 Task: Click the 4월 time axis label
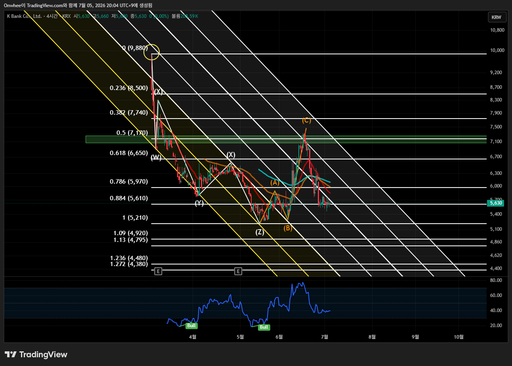point(193,337)
